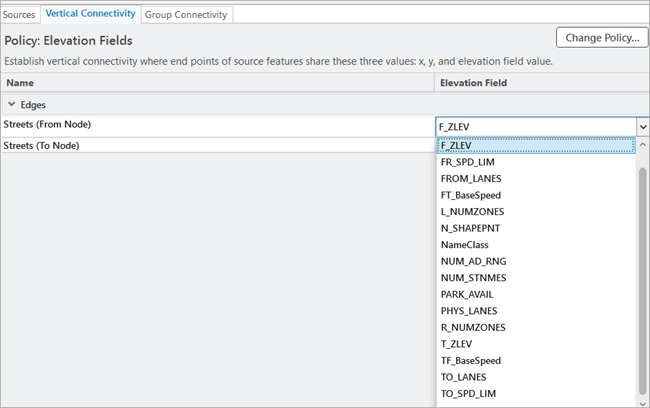Choose F_ZLEV from the dropdown list
Image resolution: width=650 pixels, height=408 pixels.
[457, 145]
